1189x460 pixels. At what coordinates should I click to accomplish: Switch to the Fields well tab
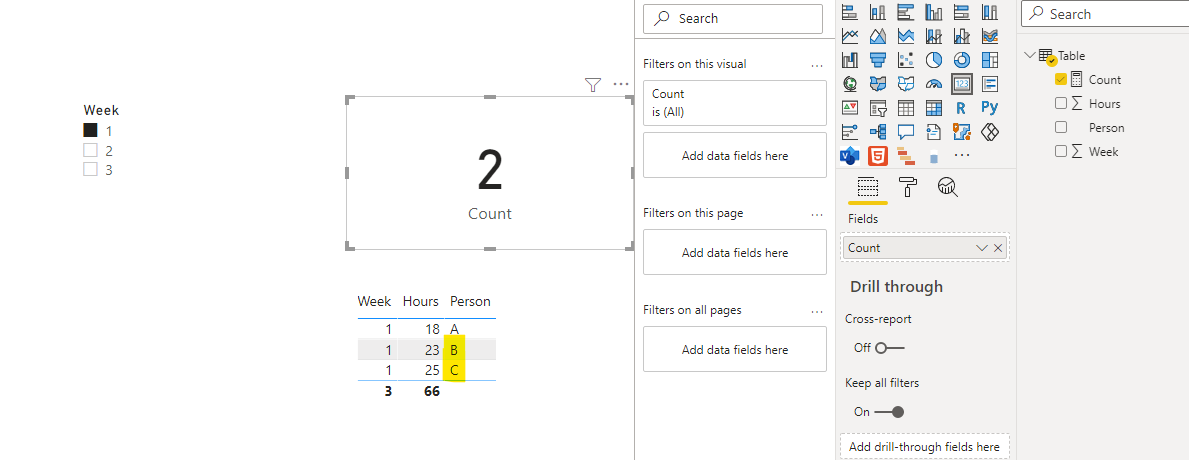point(867,186)
